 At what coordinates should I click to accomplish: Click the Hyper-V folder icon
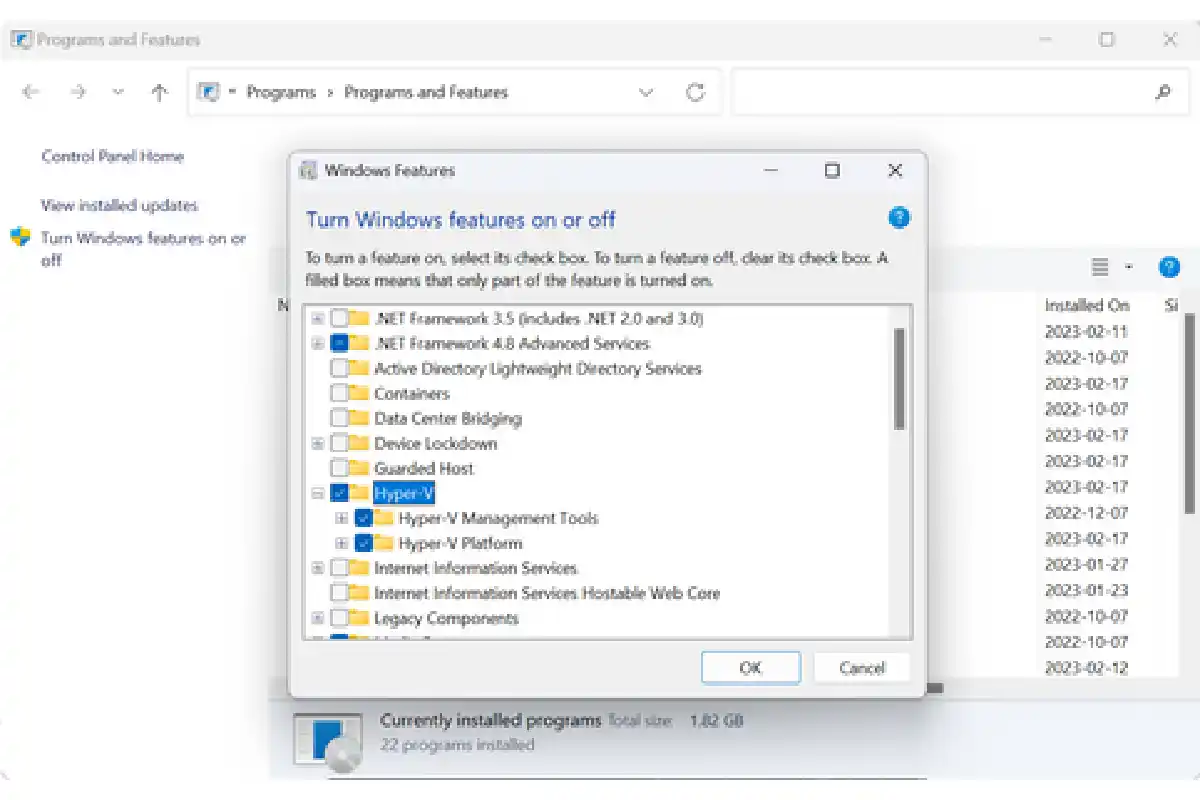point(359,493)
